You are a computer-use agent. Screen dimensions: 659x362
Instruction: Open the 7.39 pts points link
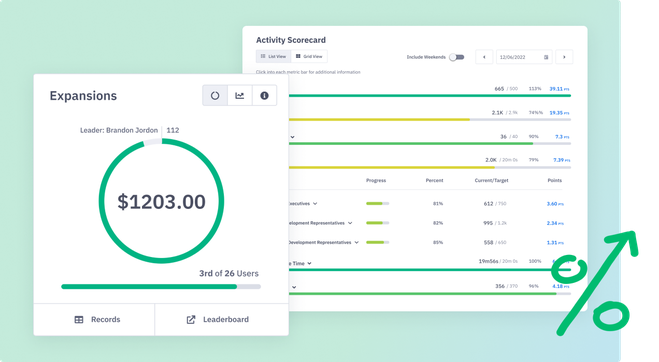[561, 160]
